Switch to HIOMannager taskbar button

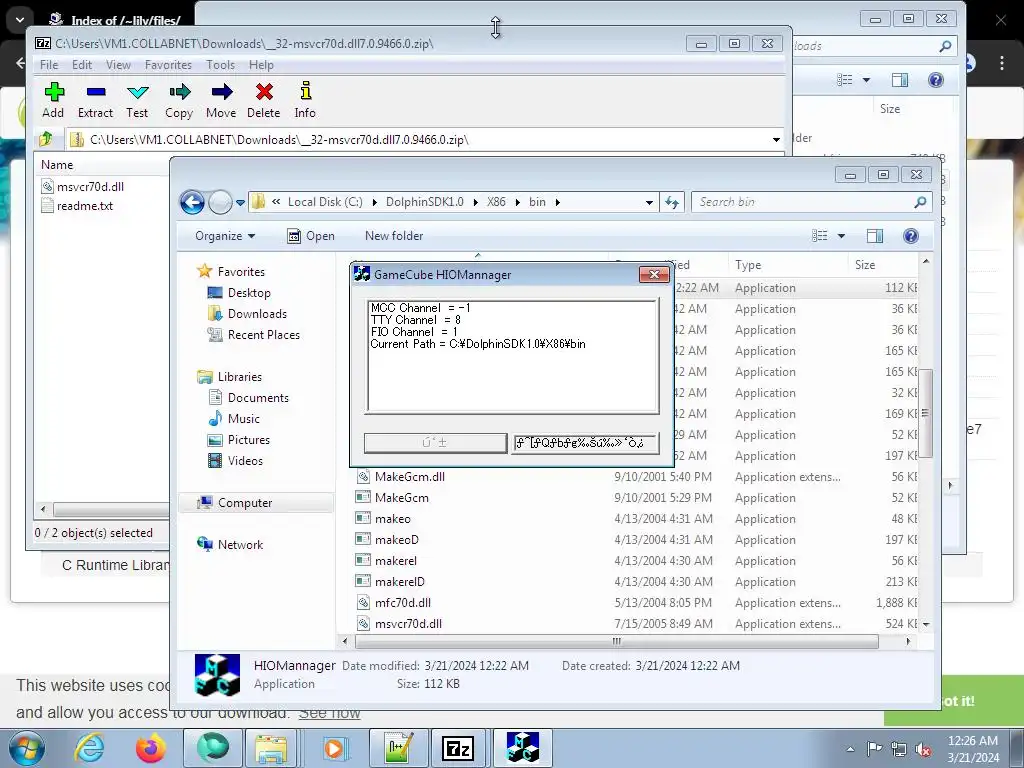[522, 748]
